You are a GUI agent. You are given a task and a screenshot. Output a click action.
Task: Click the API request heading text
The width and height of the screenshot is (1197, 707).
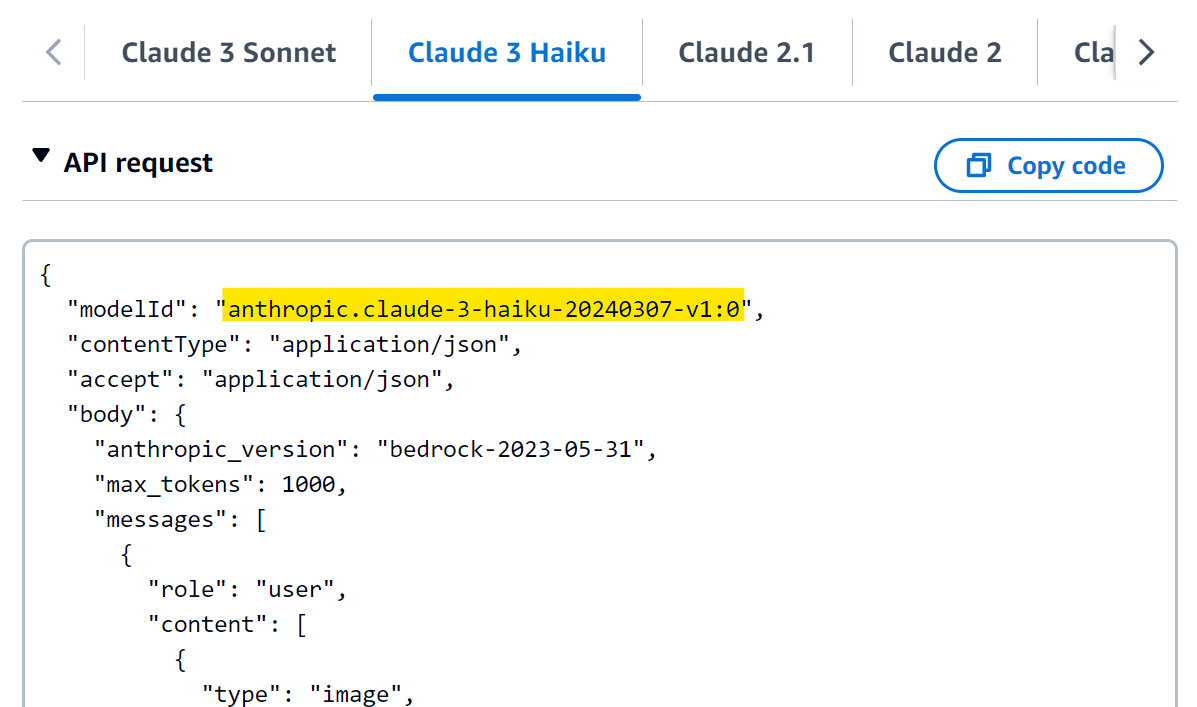coord(138,163)
